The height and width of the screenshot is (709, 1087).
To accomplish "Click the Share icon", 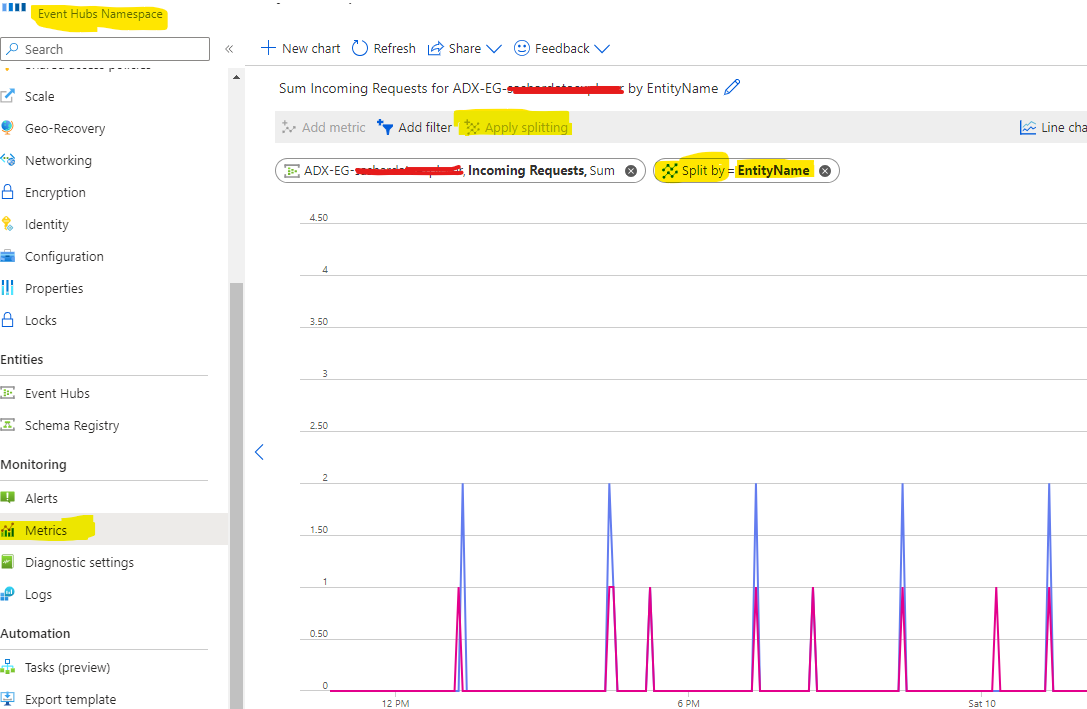I will 435,49.
